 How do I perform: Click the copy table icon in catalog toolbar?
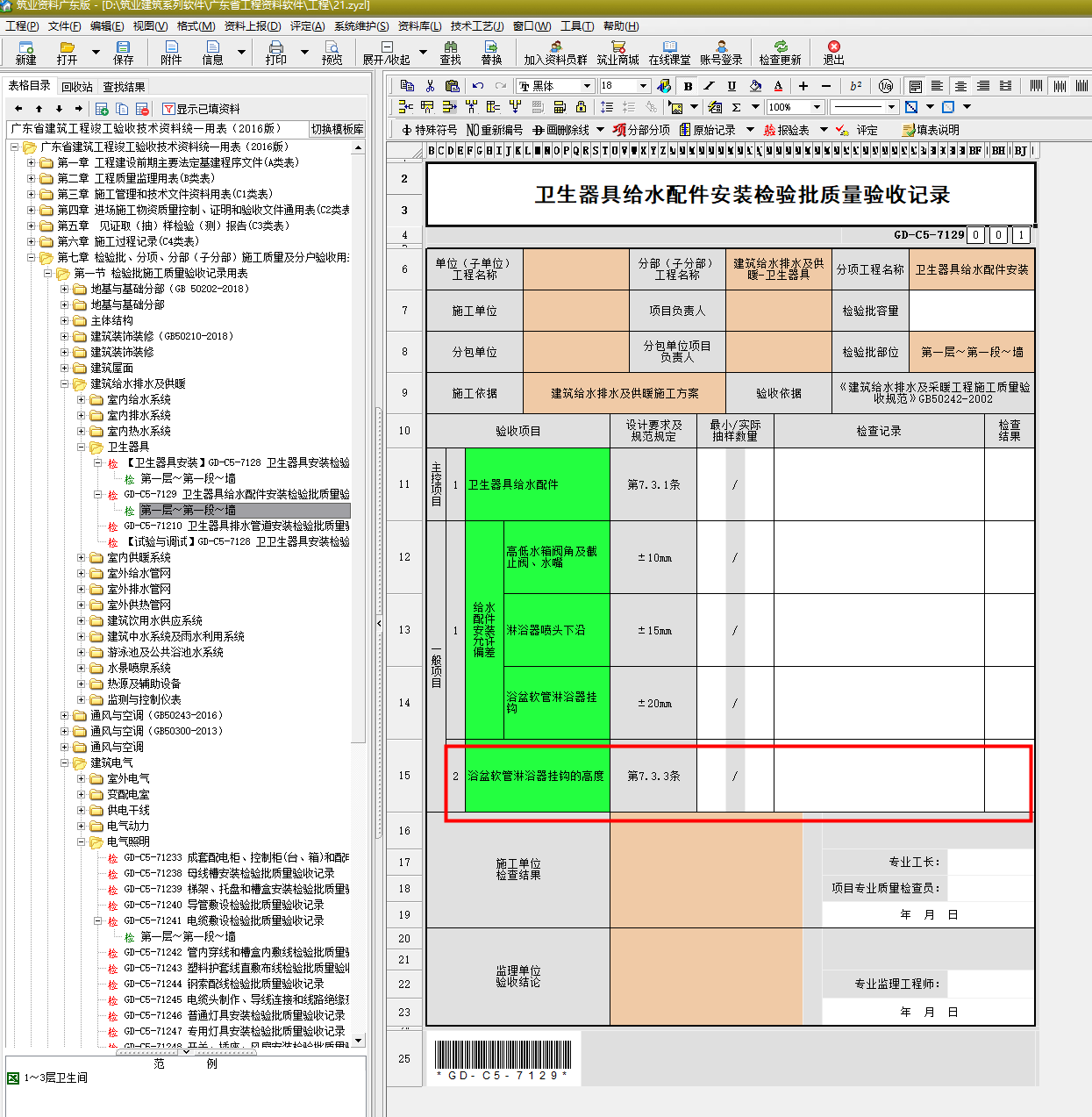point(122,109)
